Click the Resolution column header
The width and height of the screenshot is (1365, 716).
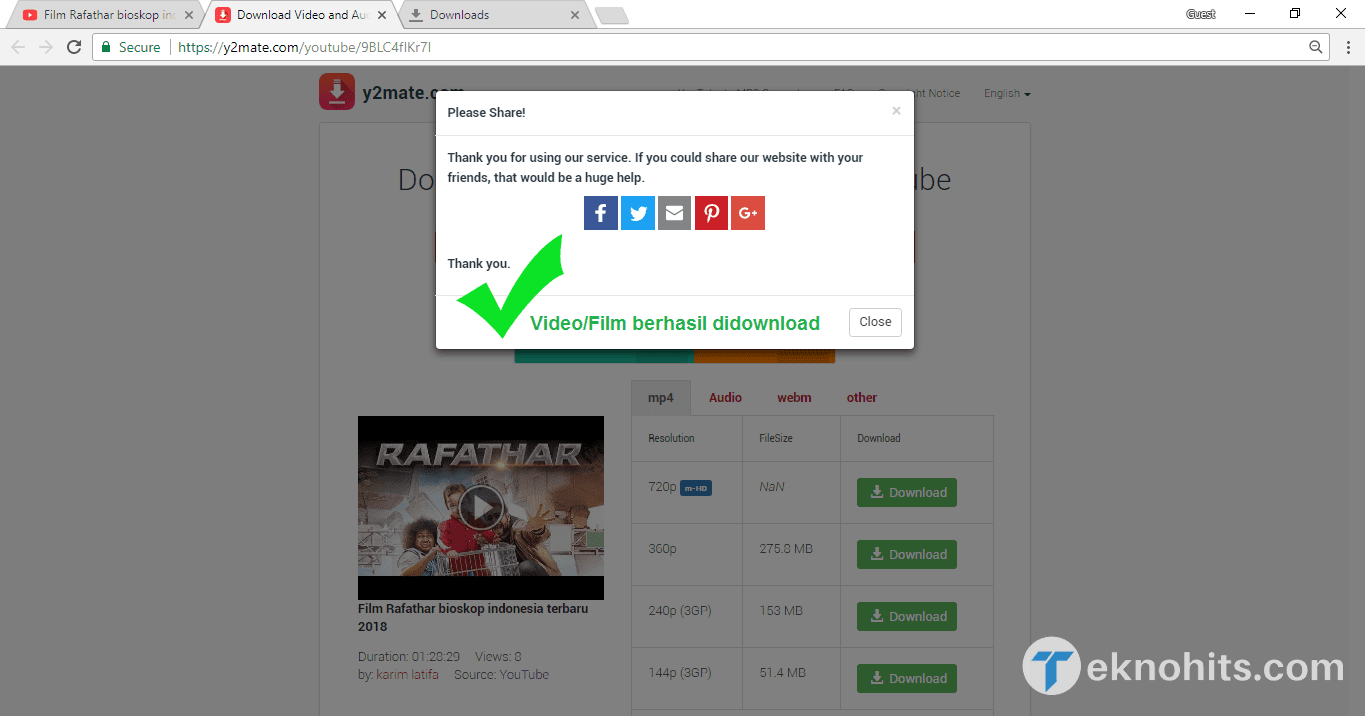point(672,438)
